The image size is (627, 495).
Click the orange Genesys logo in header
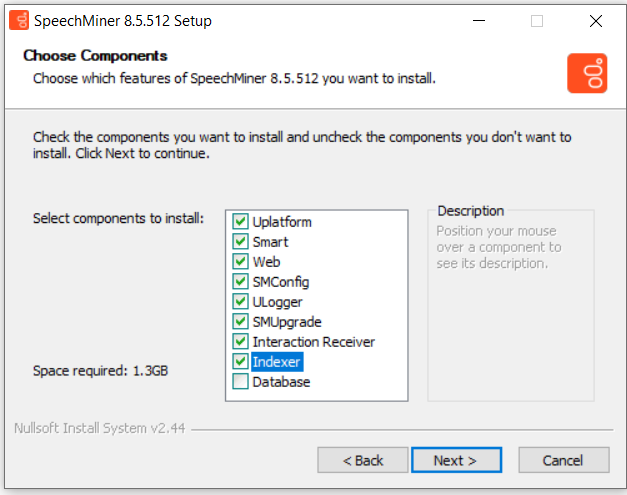pyautogui.click(x=587, y=73)
